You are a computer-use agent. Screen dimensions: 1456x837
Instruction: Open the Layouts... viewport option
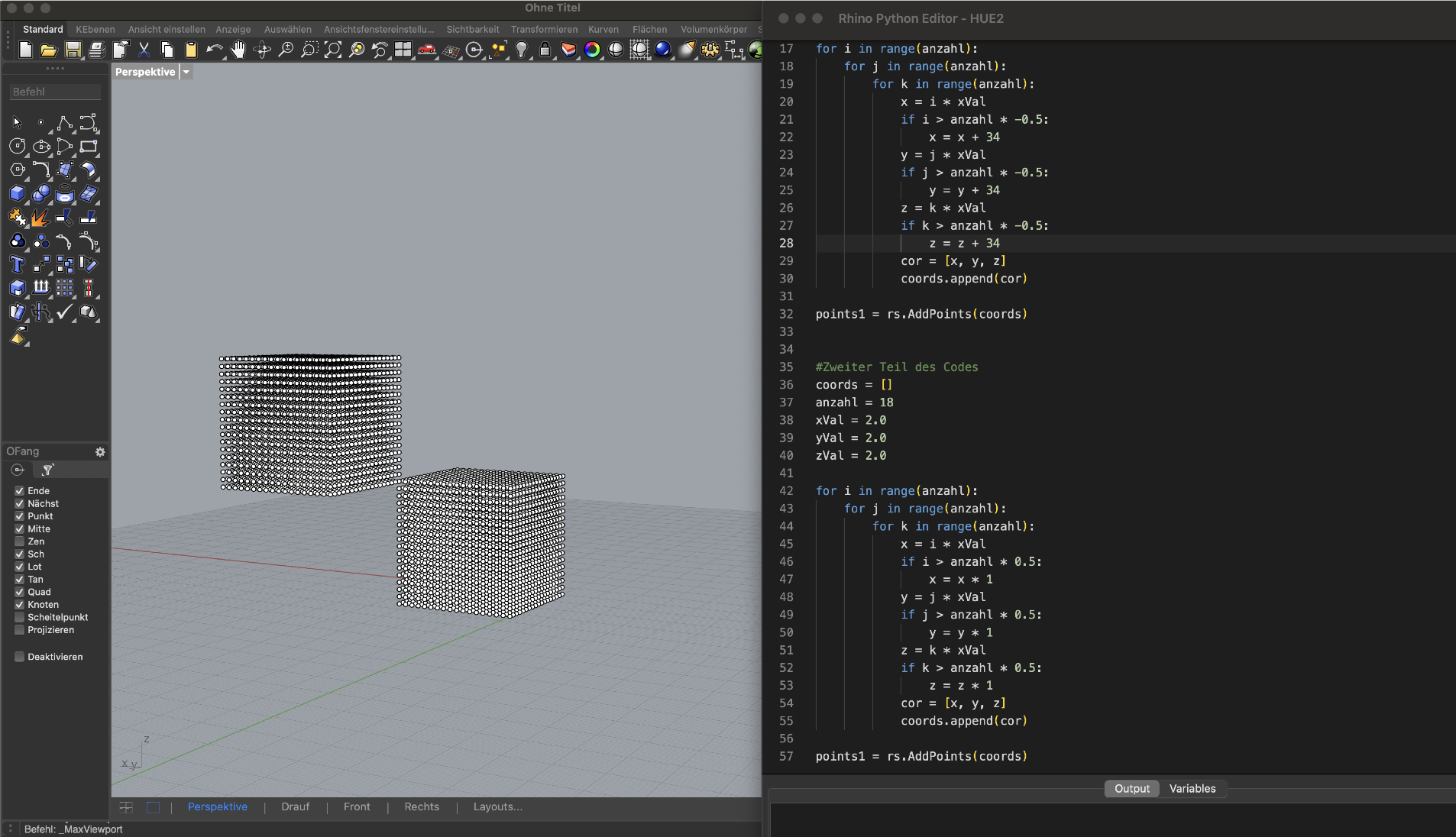(497, 807)
